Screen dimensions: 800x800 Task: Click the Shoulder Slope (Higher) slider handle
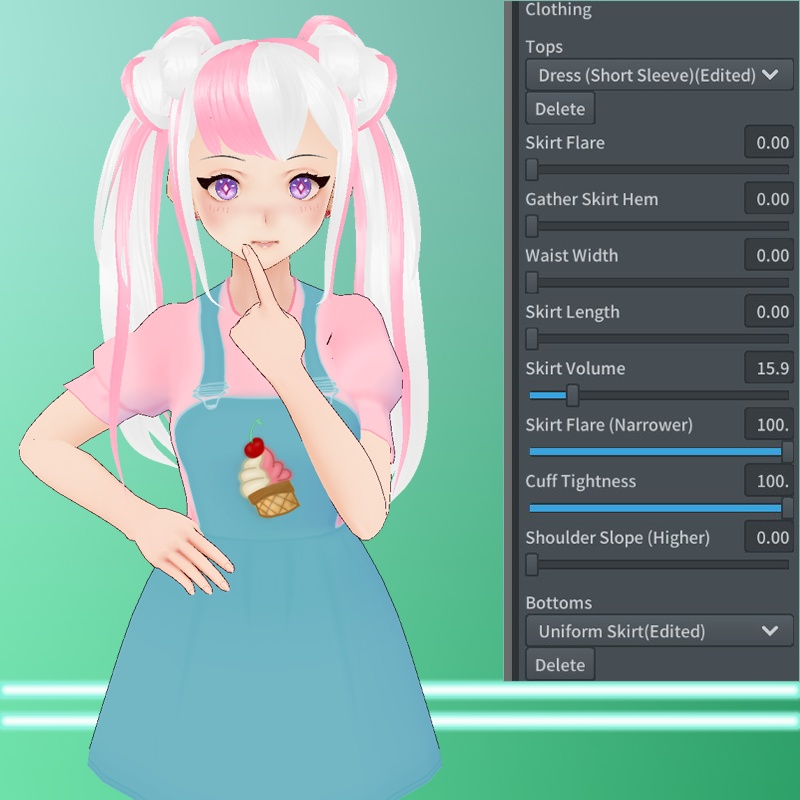coord(534,565)
